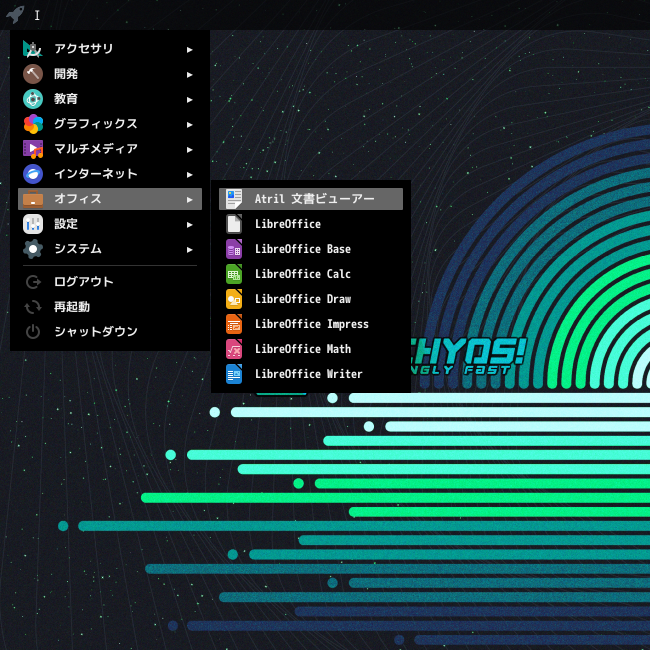Expand the システム submenu arrow
This screenshot has width=650, height=650.
coord(189,250)
